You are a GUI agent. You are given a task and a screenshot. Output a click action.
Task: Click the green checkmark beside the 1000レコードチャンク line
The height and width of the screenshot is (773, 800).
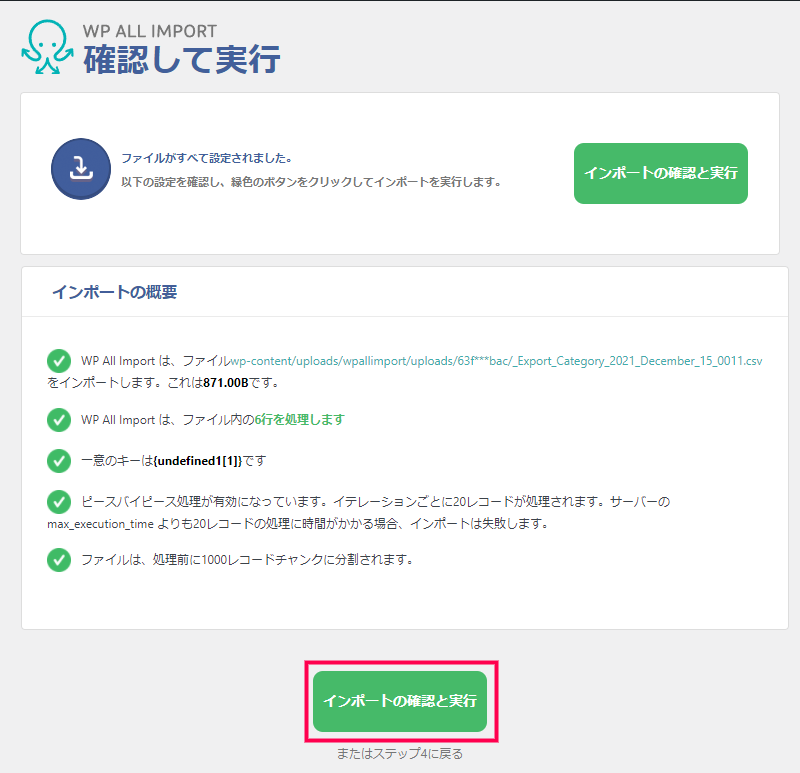(x=59, y=560)
